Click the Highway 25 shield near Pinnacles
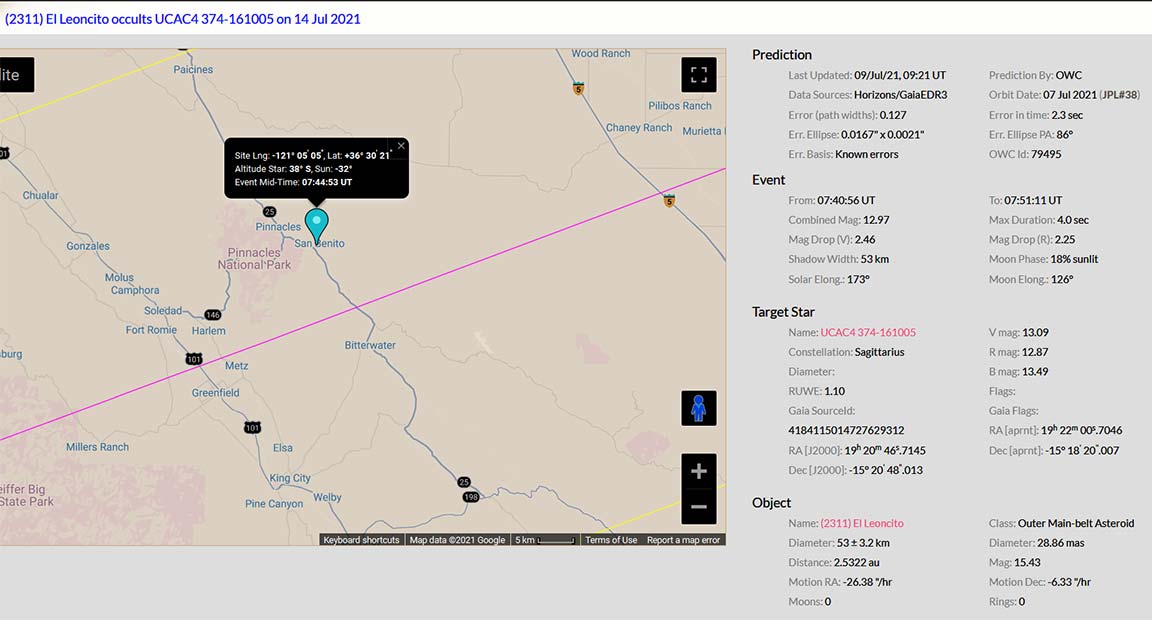This screenshot has height=620, width=1152. pos(270,212)
